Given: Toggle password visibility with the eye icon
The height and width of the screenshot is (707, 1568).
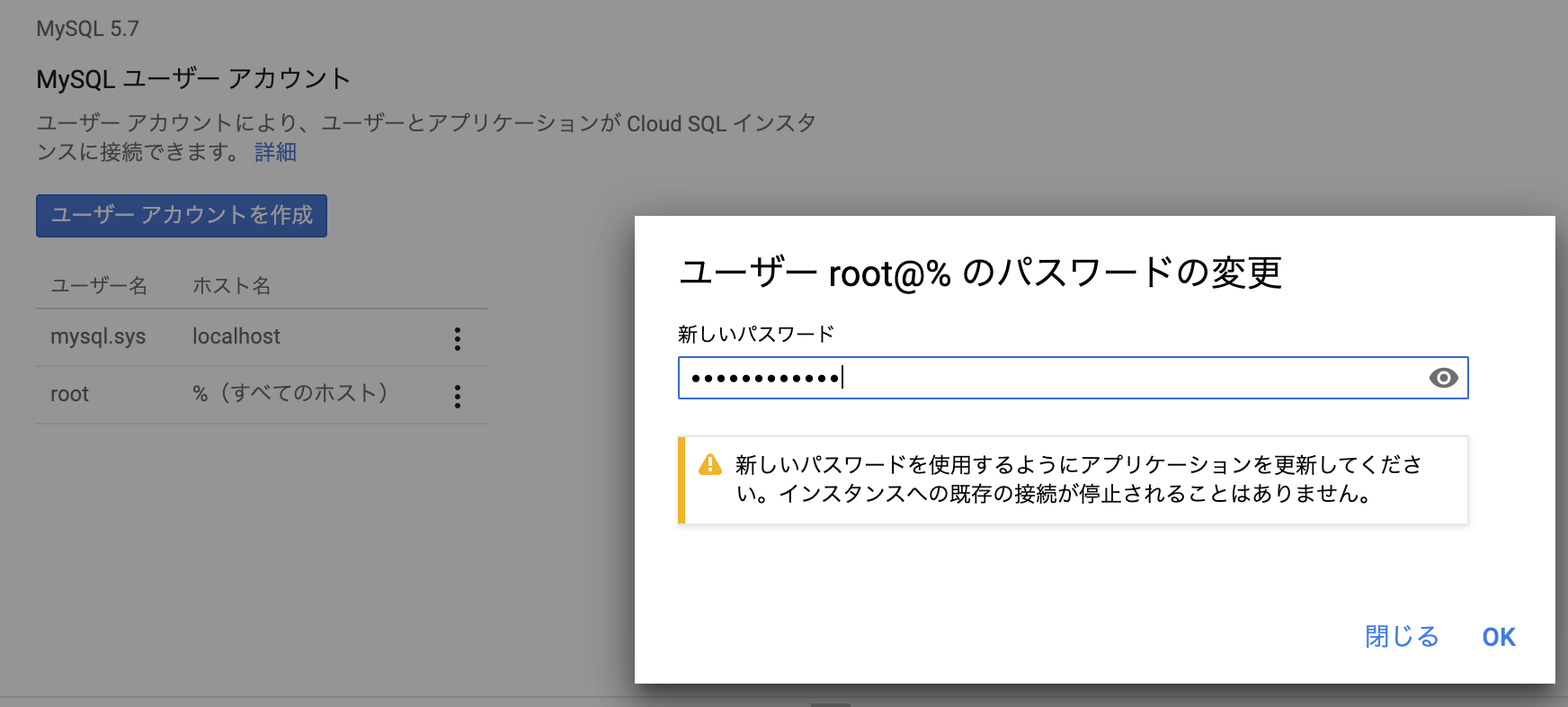Looking at the screenshot, I should [1443, 378].
